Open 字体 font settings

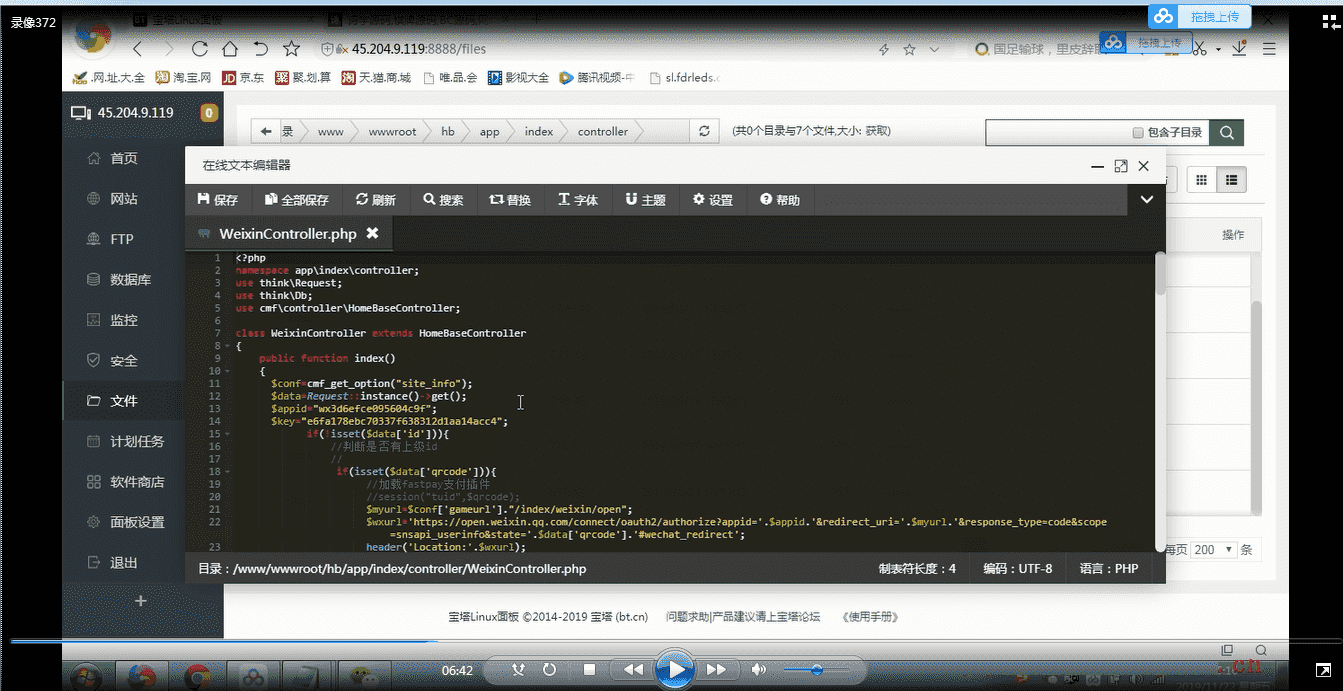coord(578,200)
